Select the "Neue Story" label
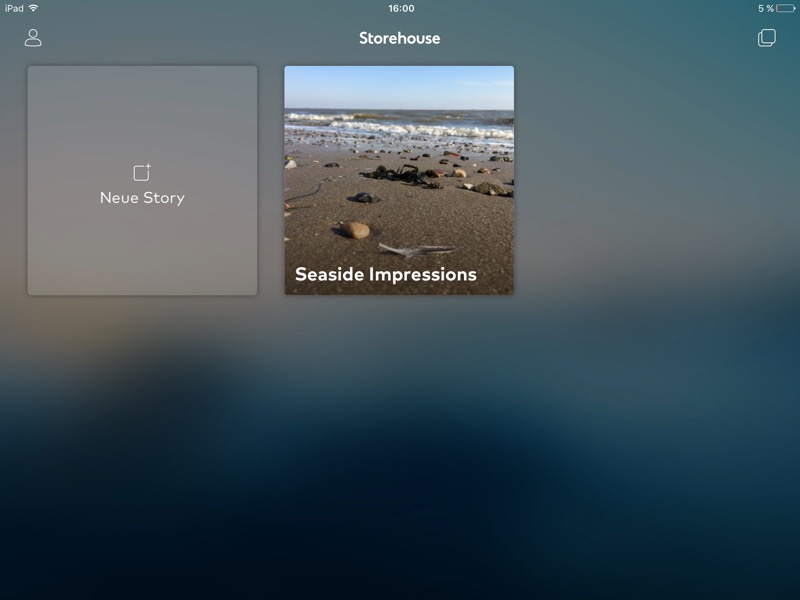Image resolution: width=800 pixels, height=600 pixels. pyautogui.click(x=142, y=198)
